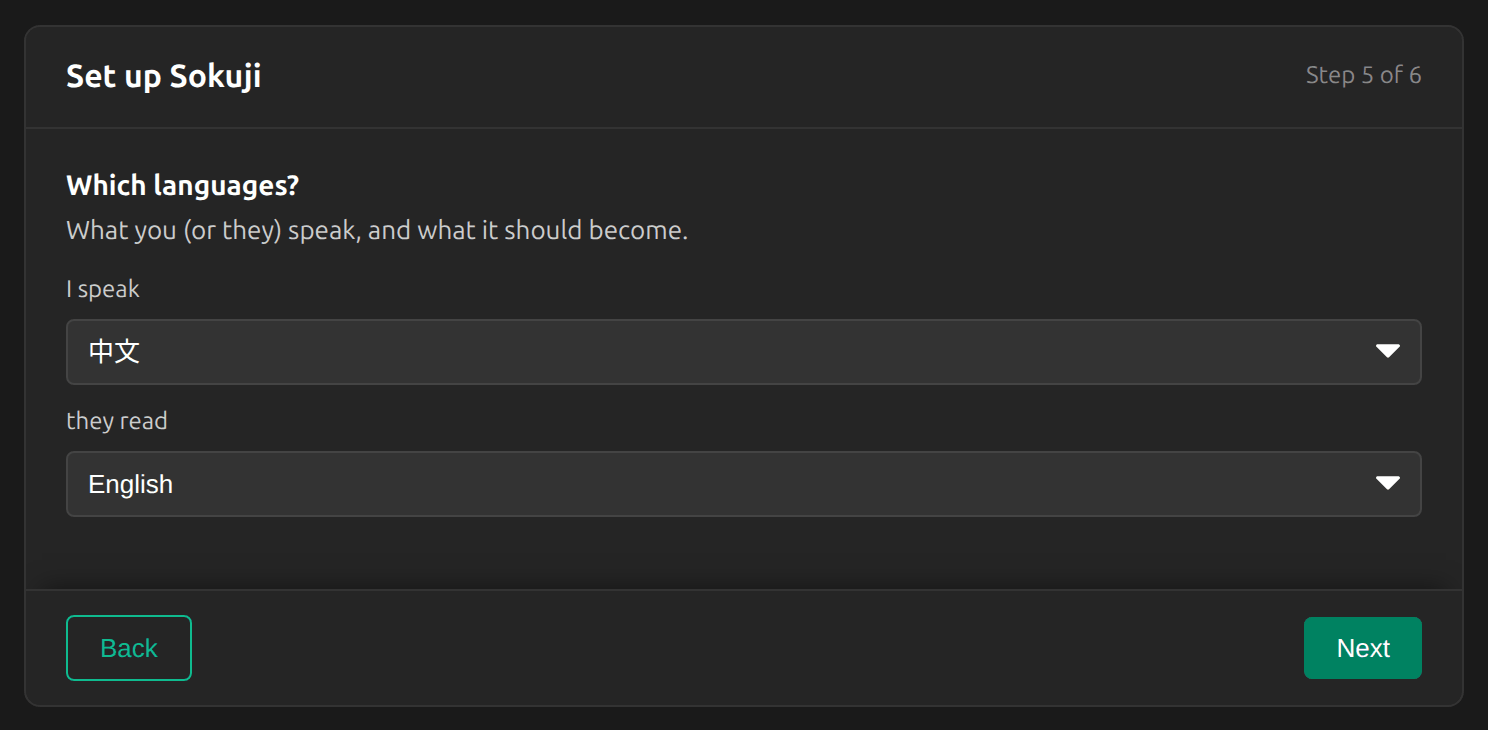Click empty header space between title and step counter
The width and height of the screenshot is (1488, 730).
(780, 76)
